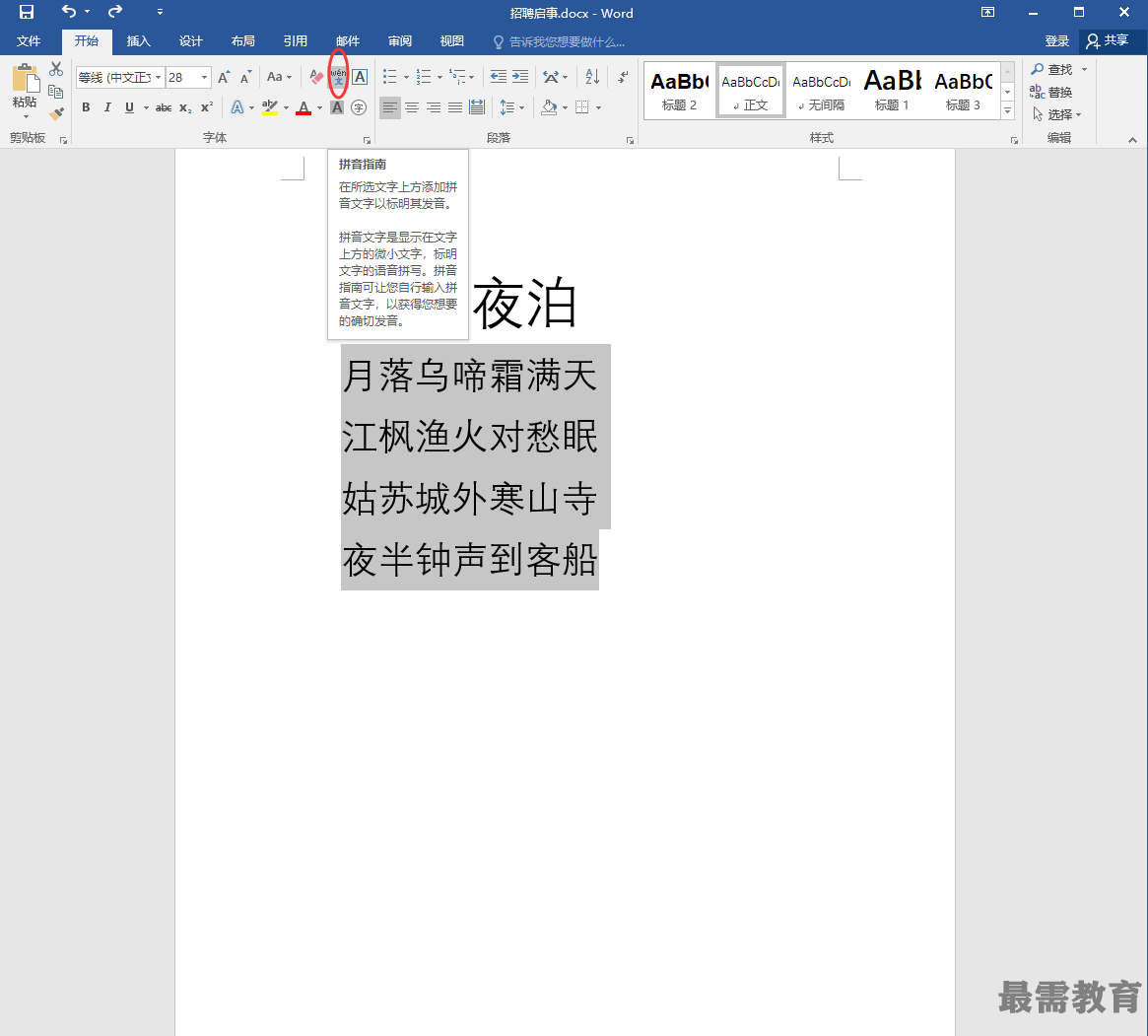Clear all formatting with the eraser icon
This screenshot has height=1036, width=1148.
tap(316, 77)
